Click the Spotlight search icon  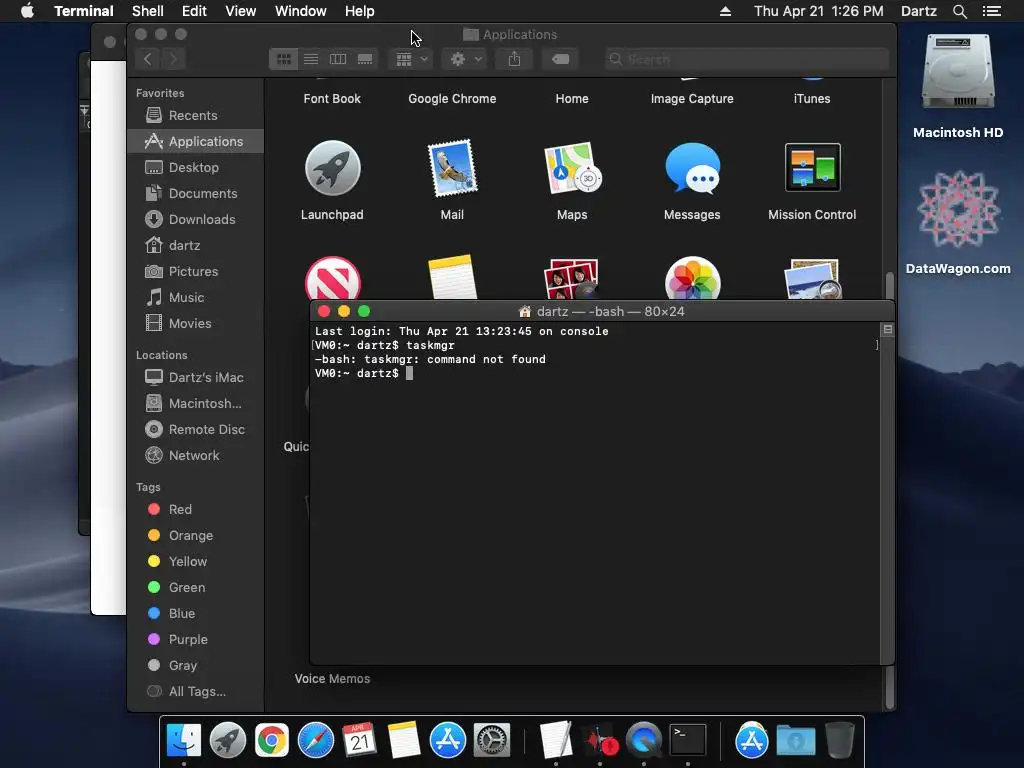pos(959,11)
